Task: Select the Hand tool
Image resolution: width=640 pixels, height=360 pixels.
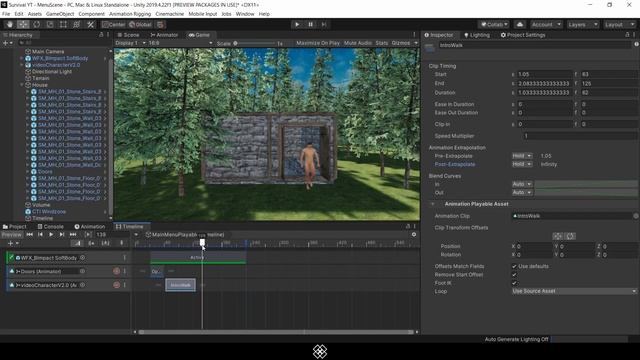Action: pos(9,24)
